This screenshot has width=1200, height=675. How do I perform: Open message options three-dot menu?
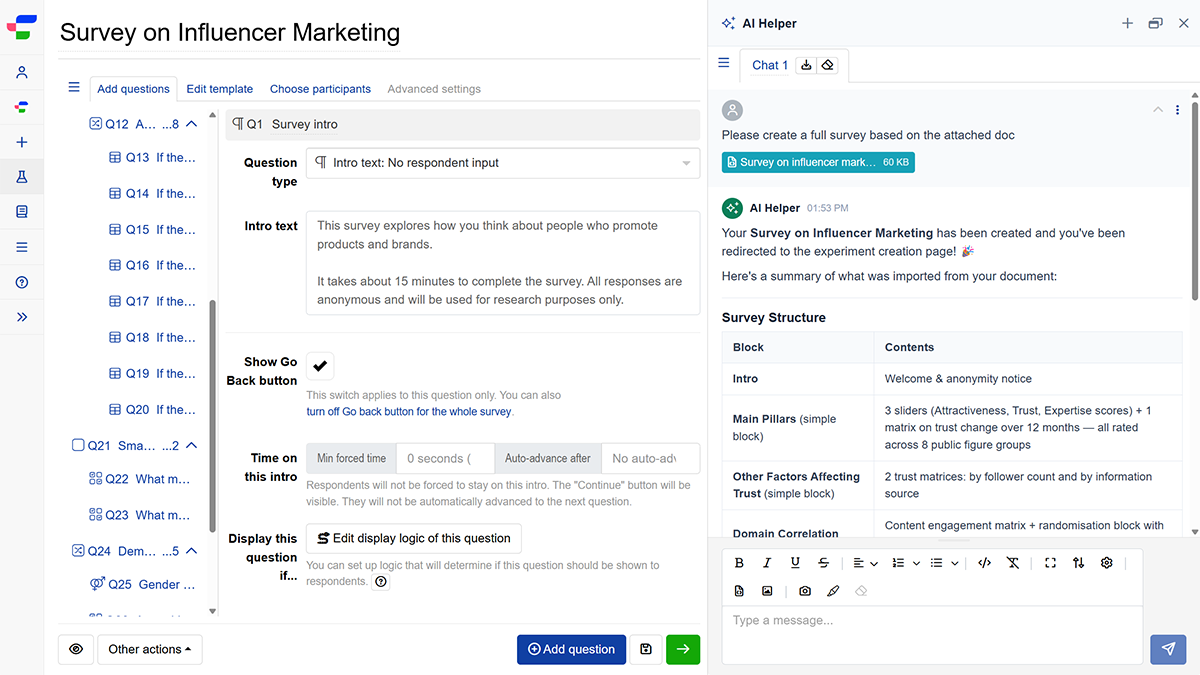[x=1177, y=110]
